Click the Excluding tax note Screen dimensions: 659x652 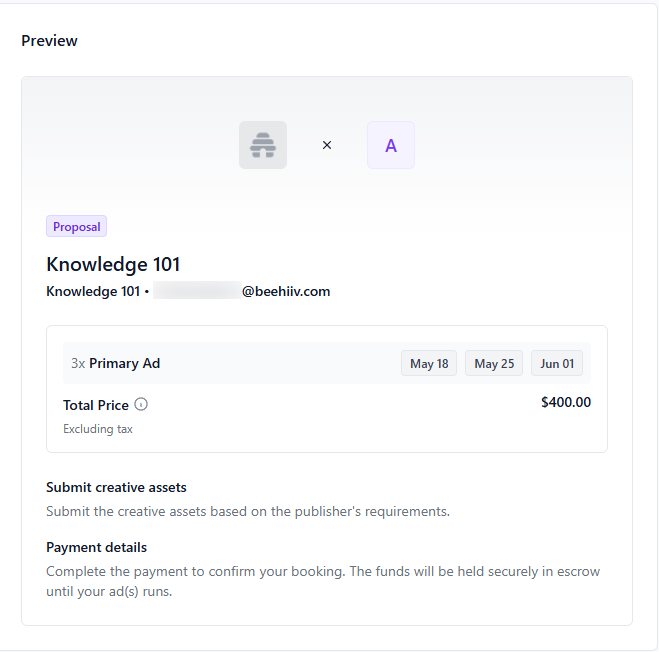pyautogui.click(x=98, y=429)
